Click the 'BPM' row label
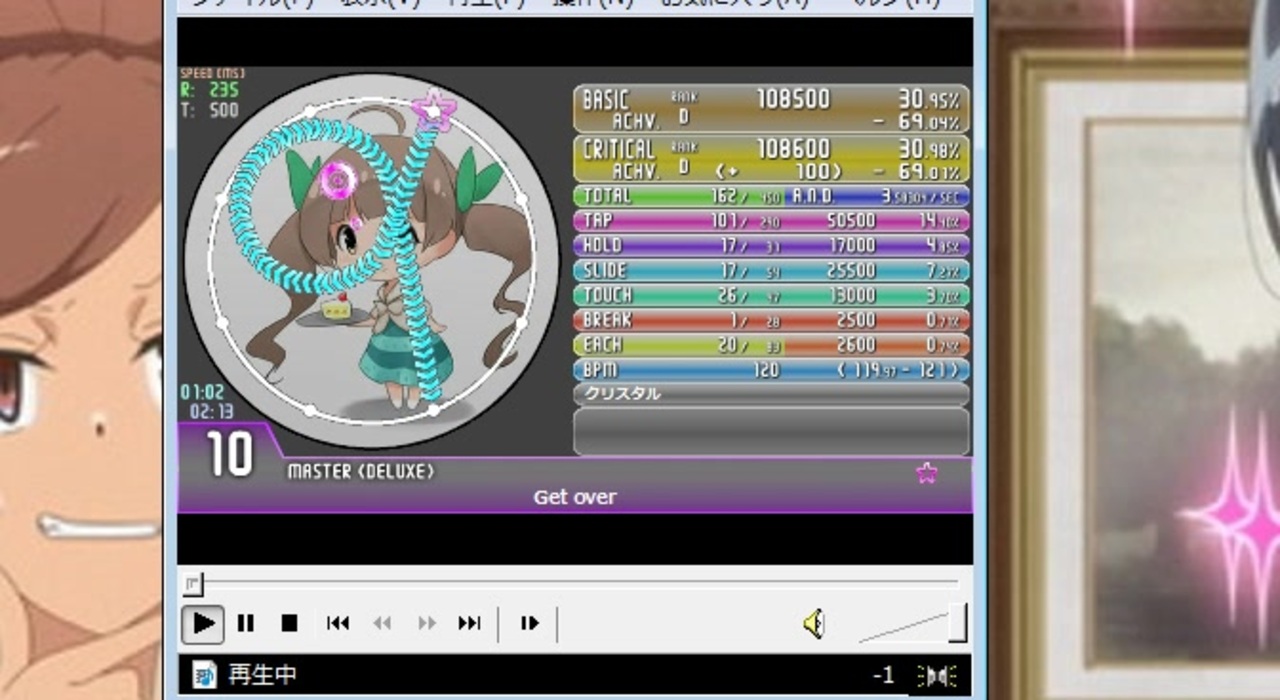Image resolution: width=1280 pixels, height=700 pixels. pos(601,370)
